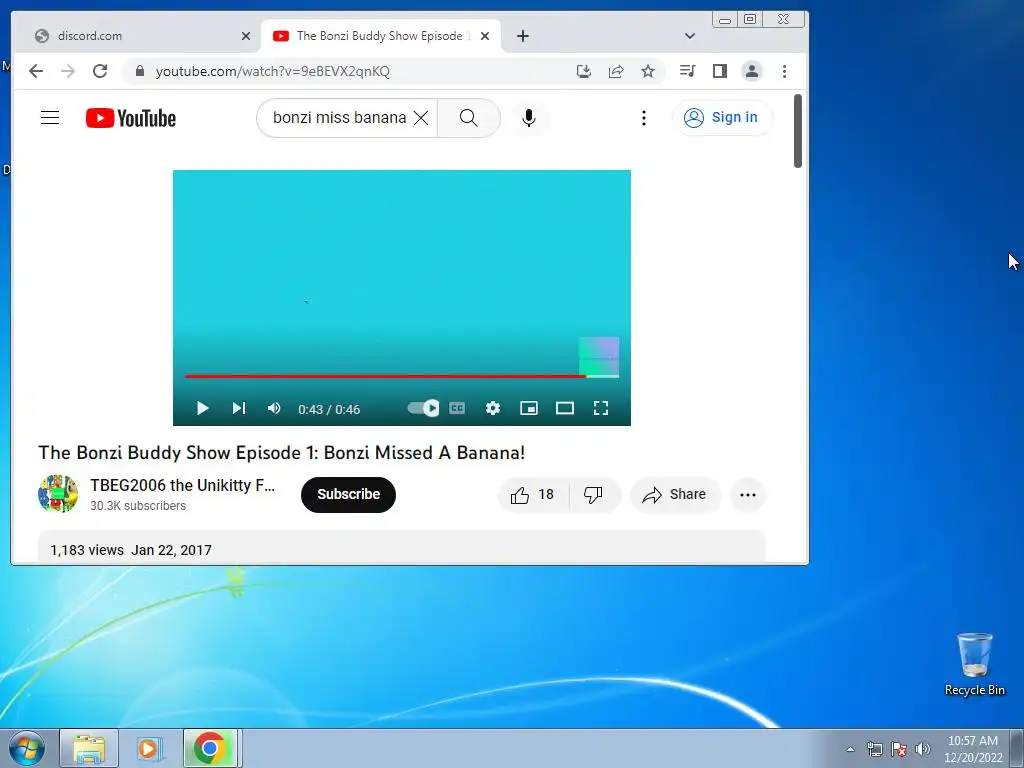Open YouTube settings three-dot menu
This screenshot has height=768, width=1024.
[x=644, y=118]
